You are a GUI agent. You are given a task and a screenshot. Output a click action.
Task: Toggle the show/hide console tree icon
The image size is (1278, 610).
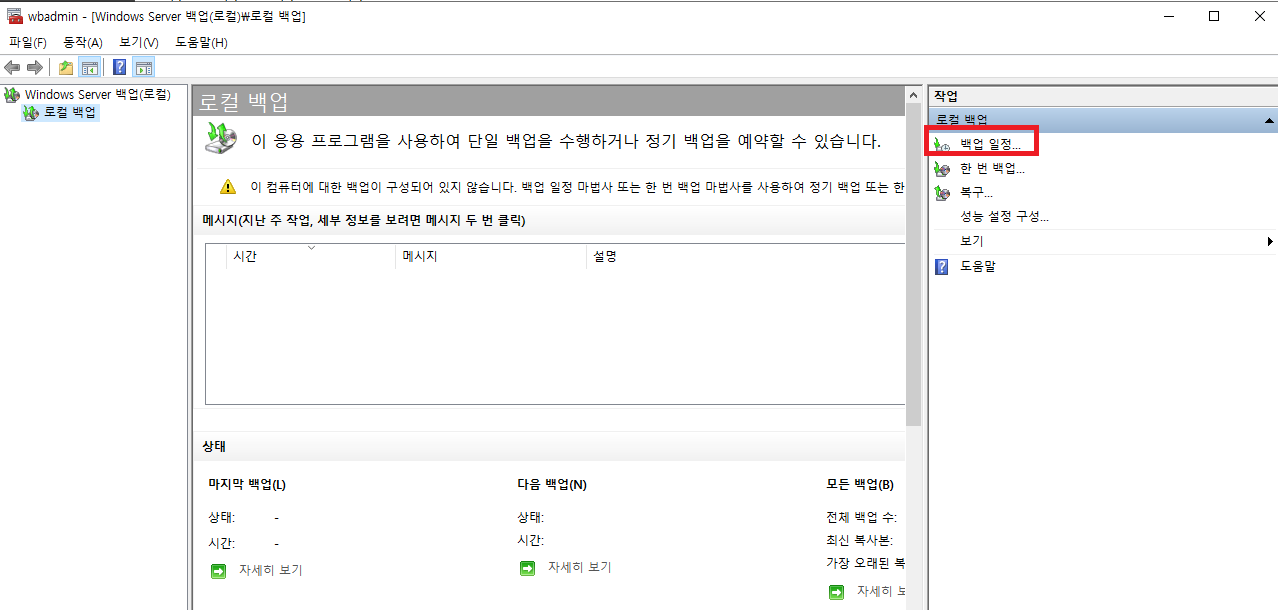pyautogui.click(x=90, y=67)
